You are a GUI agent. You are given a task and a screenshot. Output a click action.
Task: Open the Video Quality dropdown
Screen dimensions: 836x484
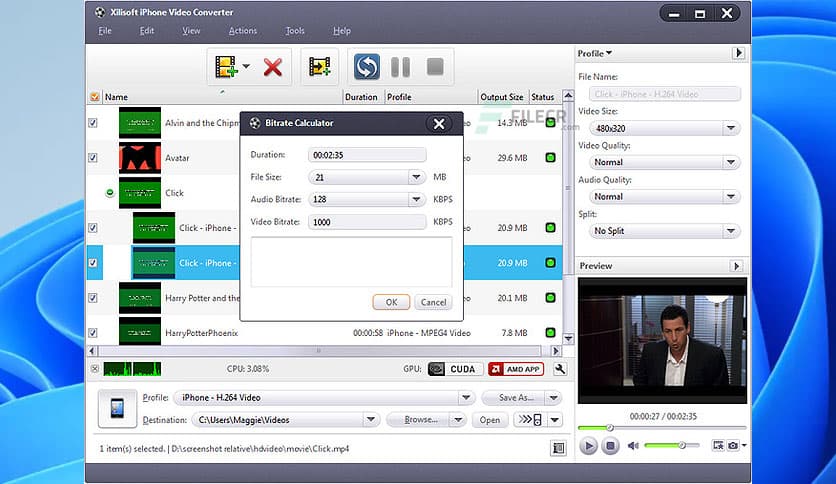(730, 162)
